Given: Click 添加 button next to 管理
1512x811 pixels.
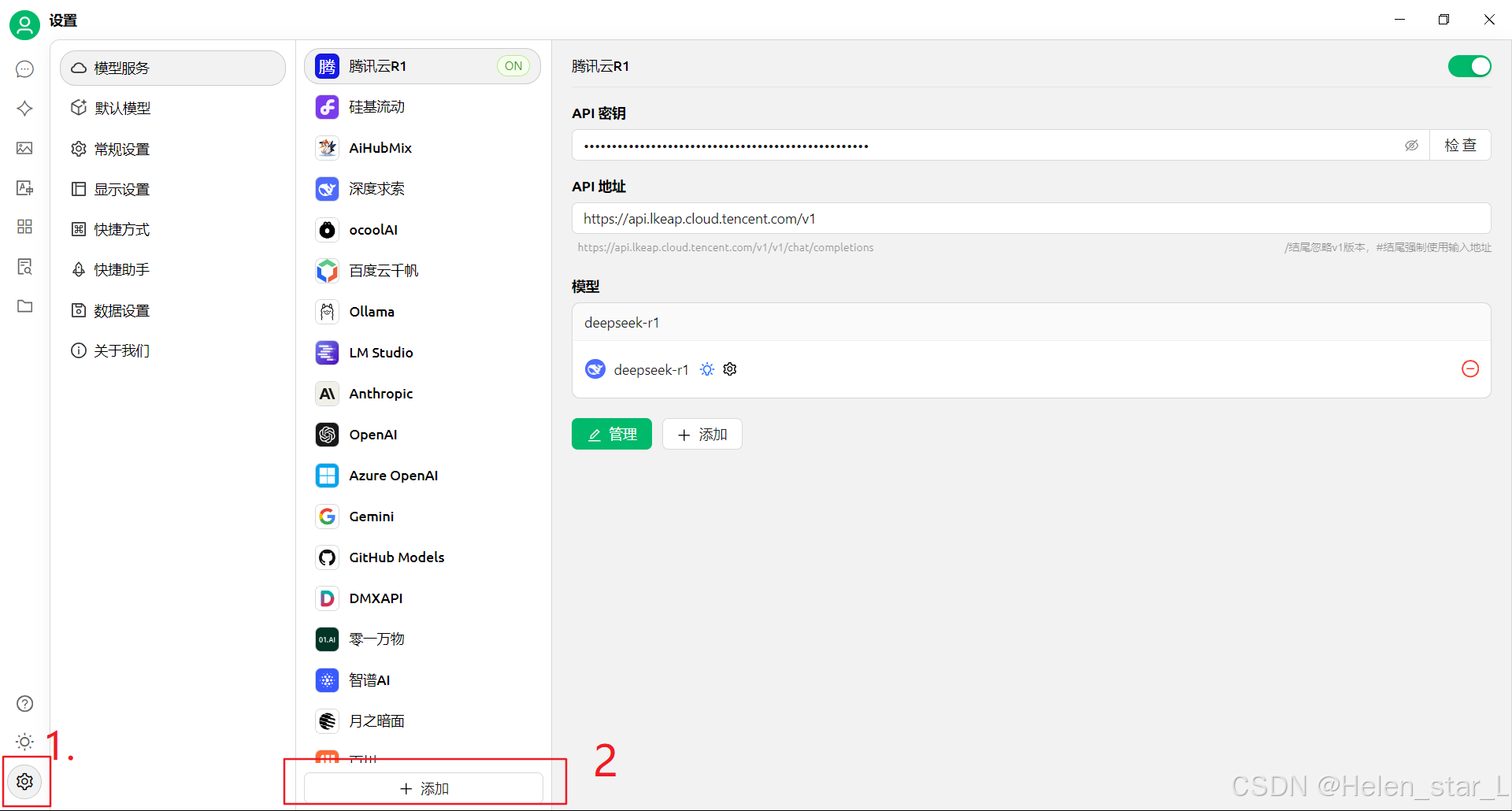Looking at the screenshot, I should [x=702, y=434].
